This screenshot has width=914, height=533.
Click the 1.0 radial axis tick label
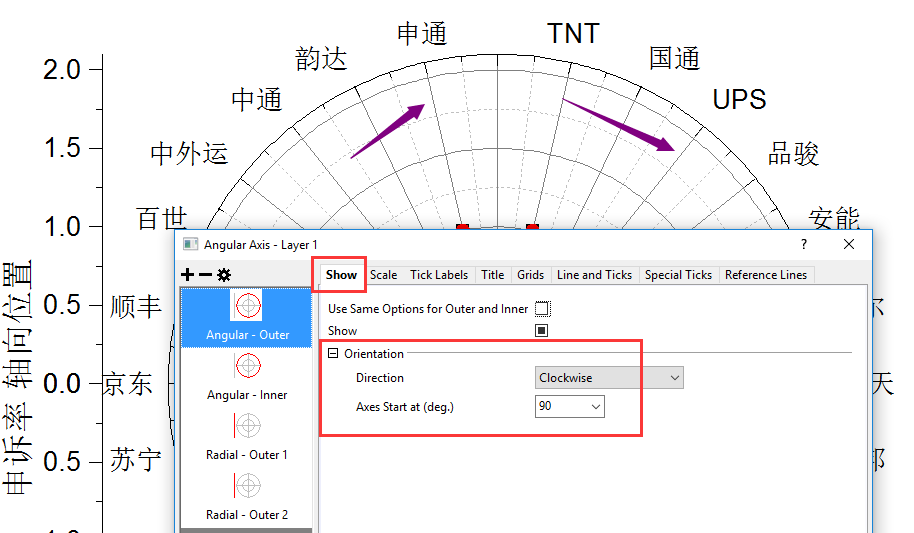(62, 226)
